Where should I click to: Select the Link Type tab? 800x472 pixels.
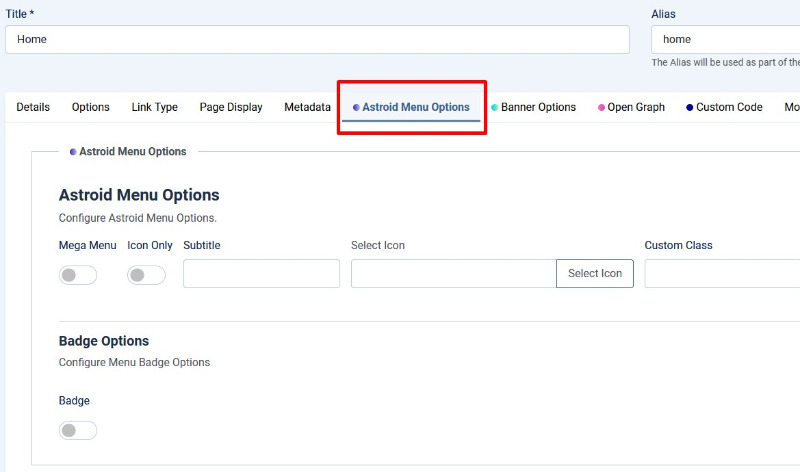pyautogui.click(x=155, y=107)
